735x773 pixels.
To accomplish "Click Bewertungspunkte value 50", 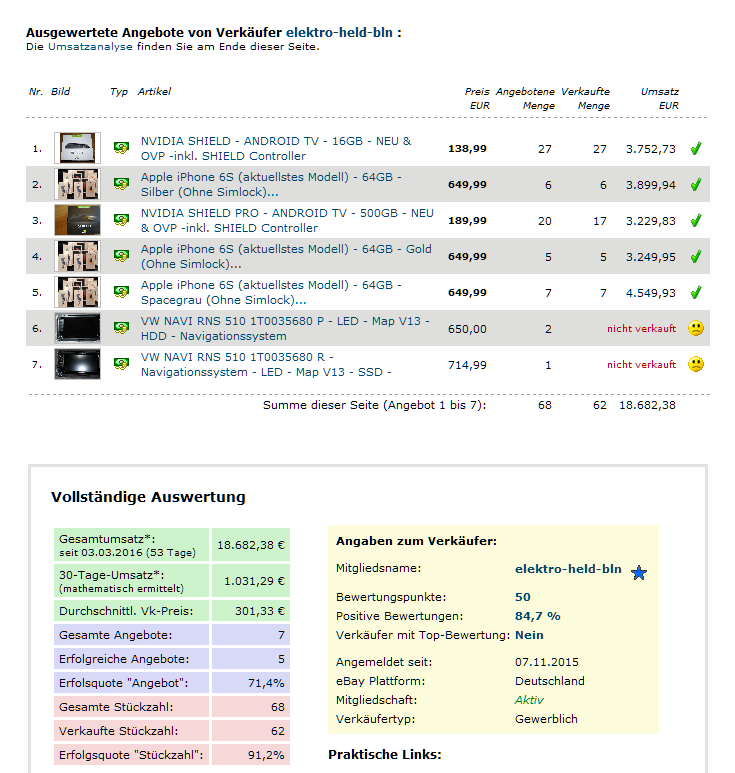I will (x=523, y=597).
